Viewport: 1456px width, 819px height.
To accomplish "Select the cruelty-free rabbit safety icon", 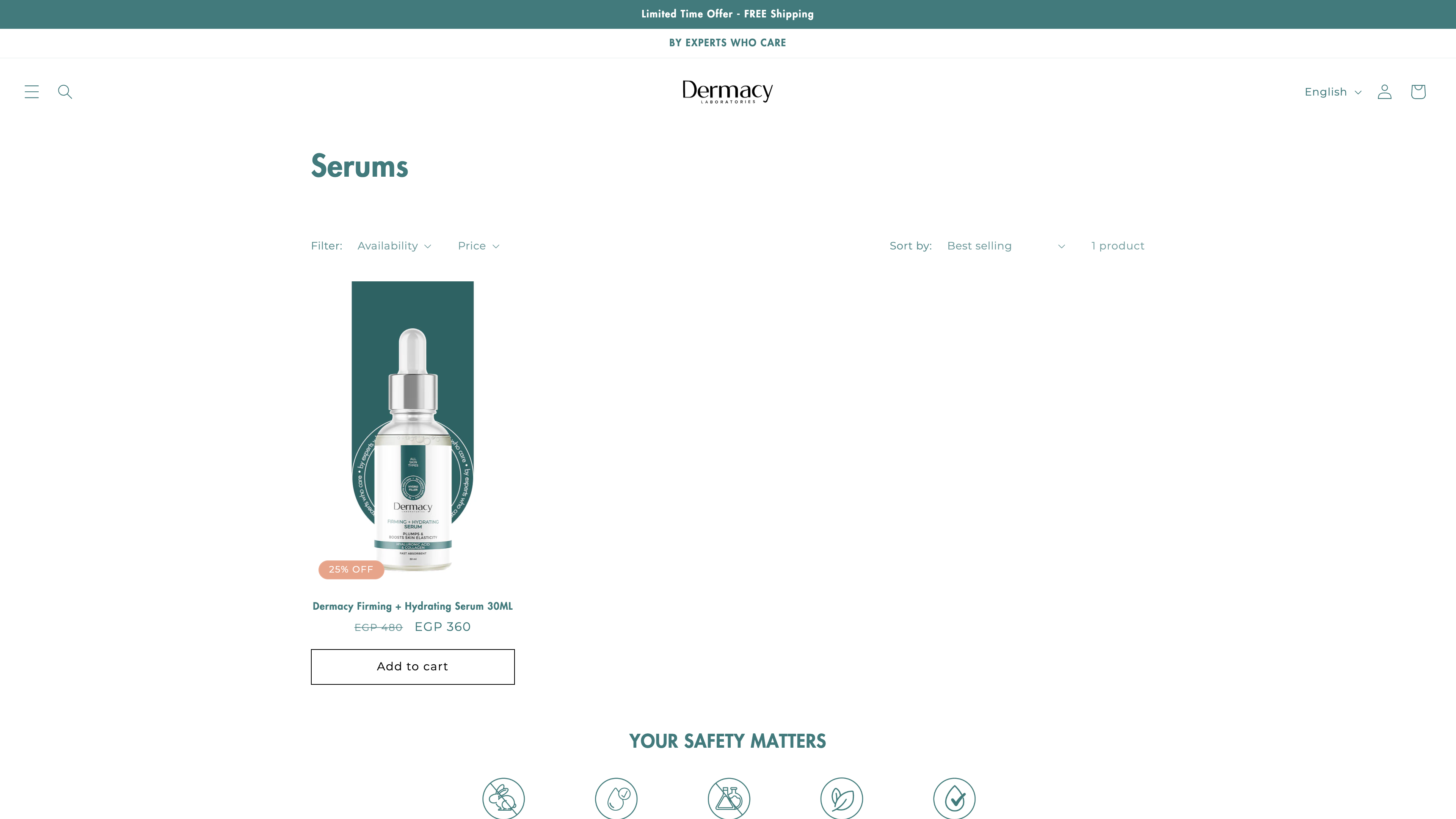I will [x=503, y=798].
